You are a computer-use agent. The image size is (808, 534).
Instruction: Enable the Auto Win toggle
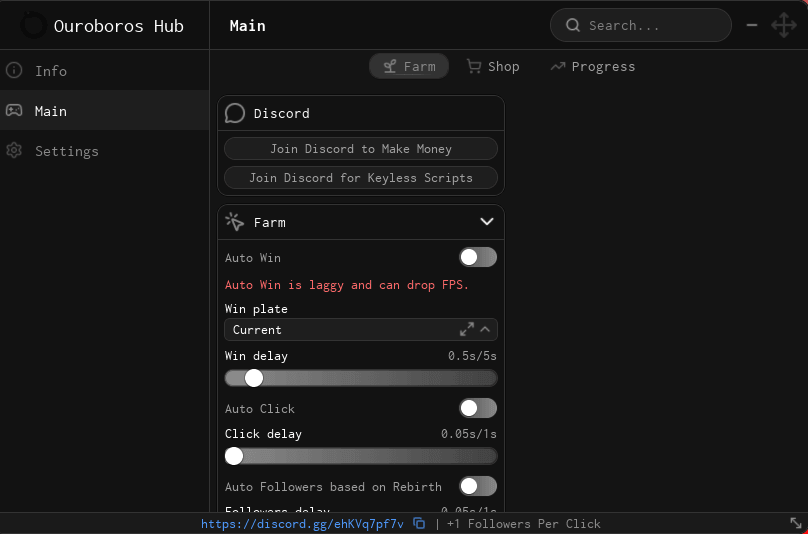[x=478, y=257]
